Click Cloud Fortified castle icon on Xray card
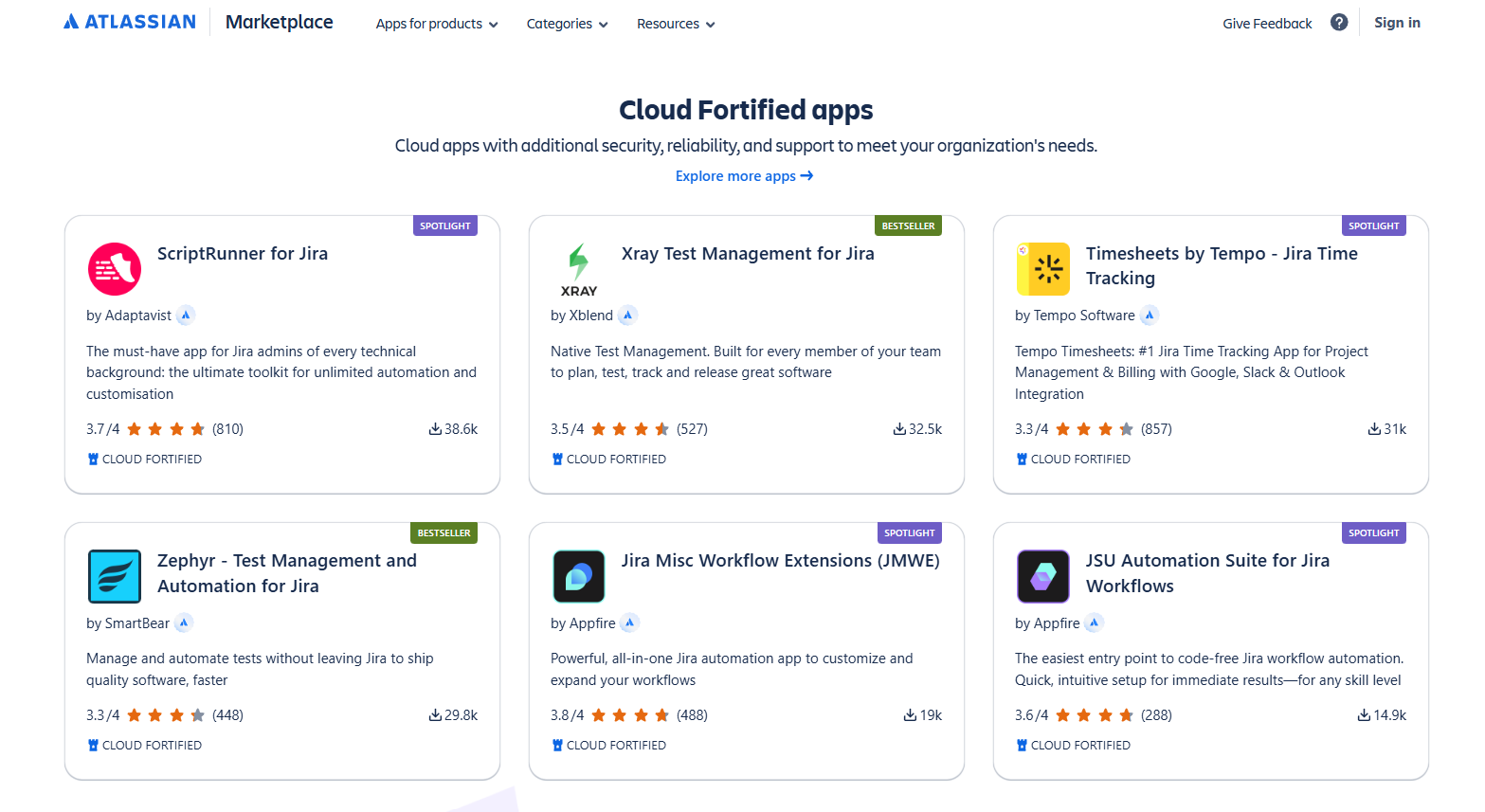1485x812 pixels. pos(557,460)
